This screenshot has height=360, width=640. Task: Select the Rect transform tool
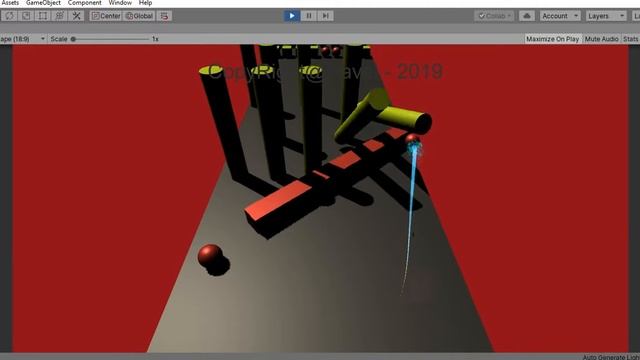pos(43,16)
